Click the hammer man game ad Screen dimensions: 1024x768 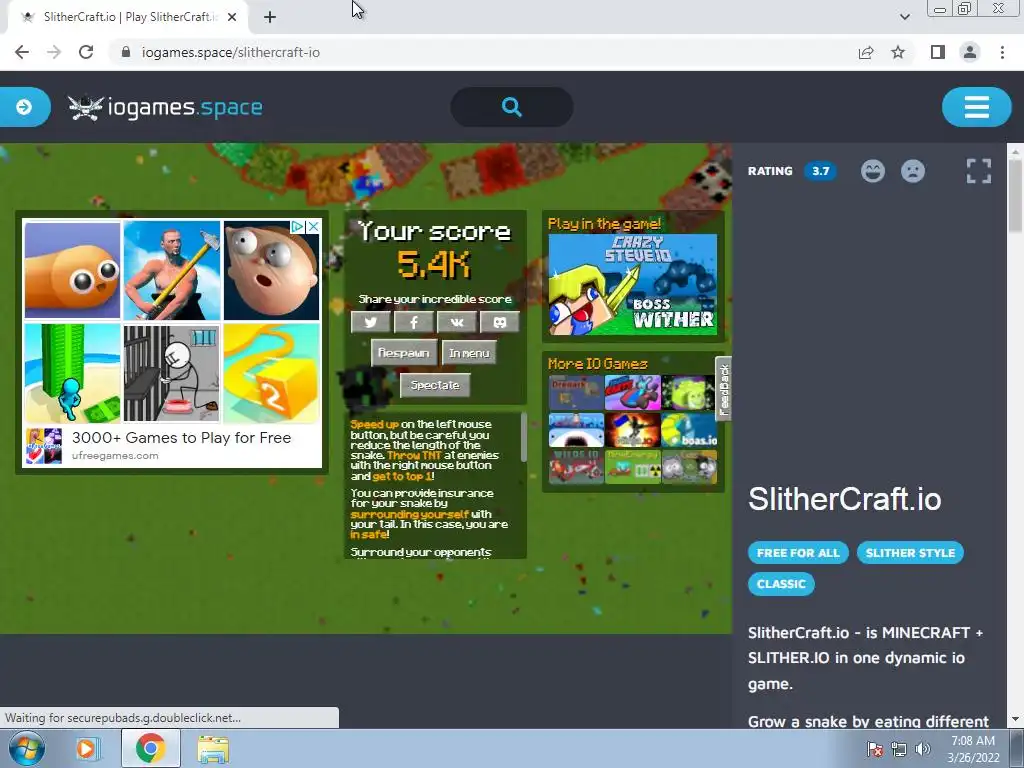pyautogui.click(x=172, y=270)
